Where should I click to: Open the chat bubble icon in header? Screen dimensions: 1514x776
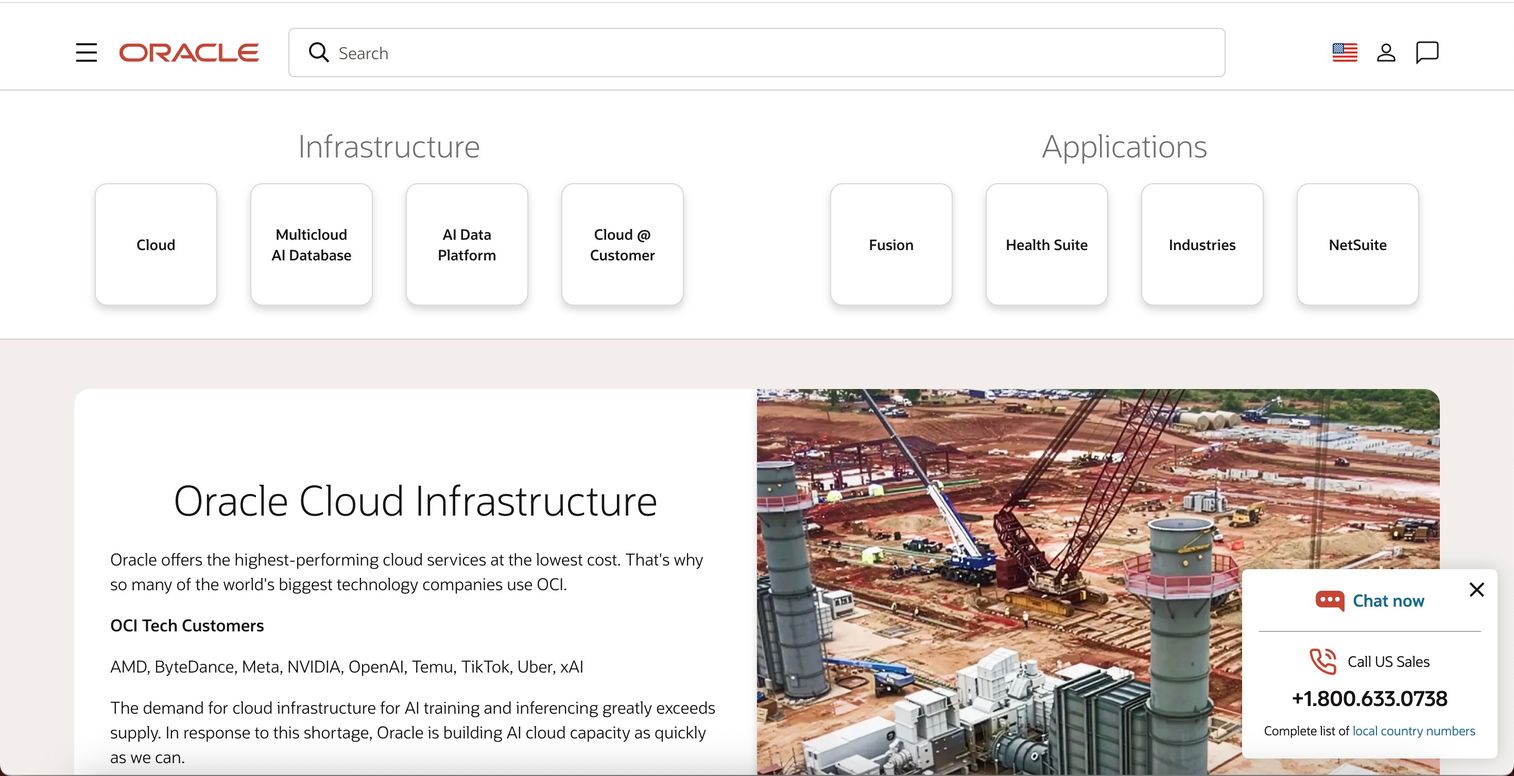[1427, 53]
